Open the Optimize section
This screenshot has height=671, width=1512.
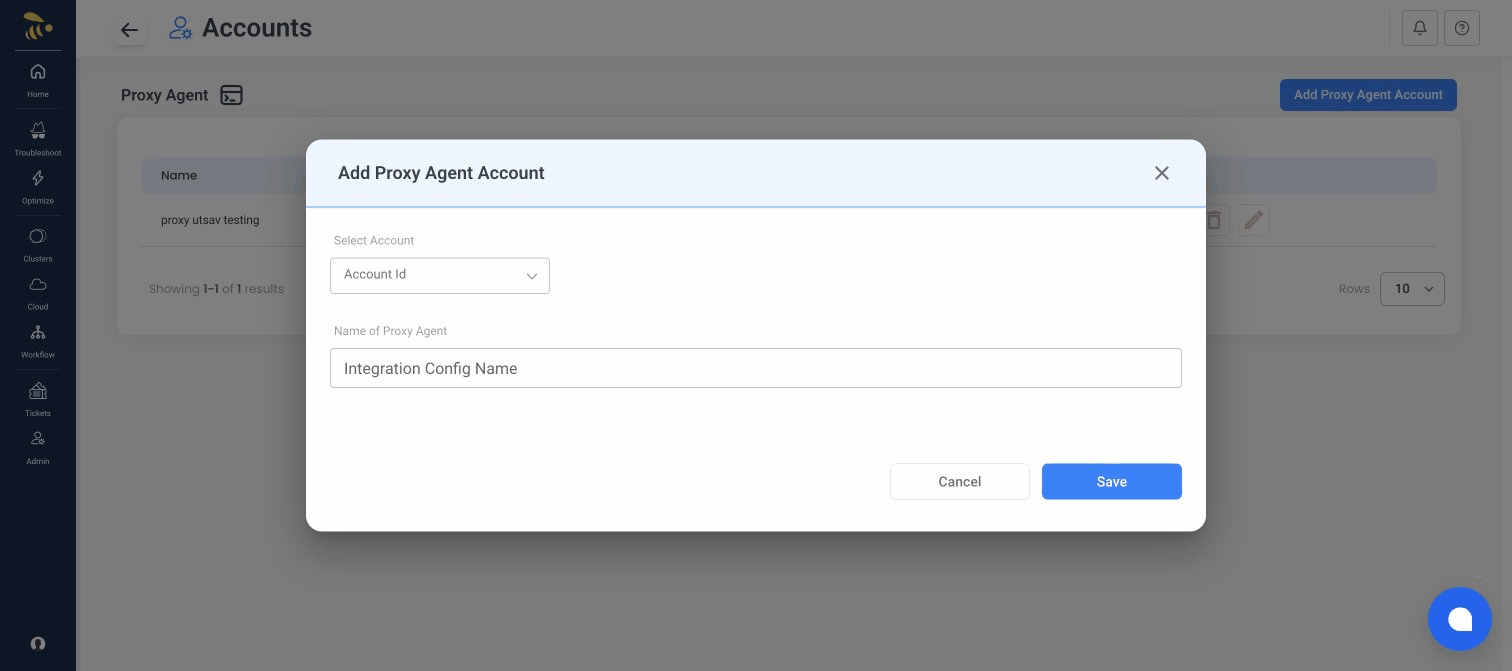(37, 187)
